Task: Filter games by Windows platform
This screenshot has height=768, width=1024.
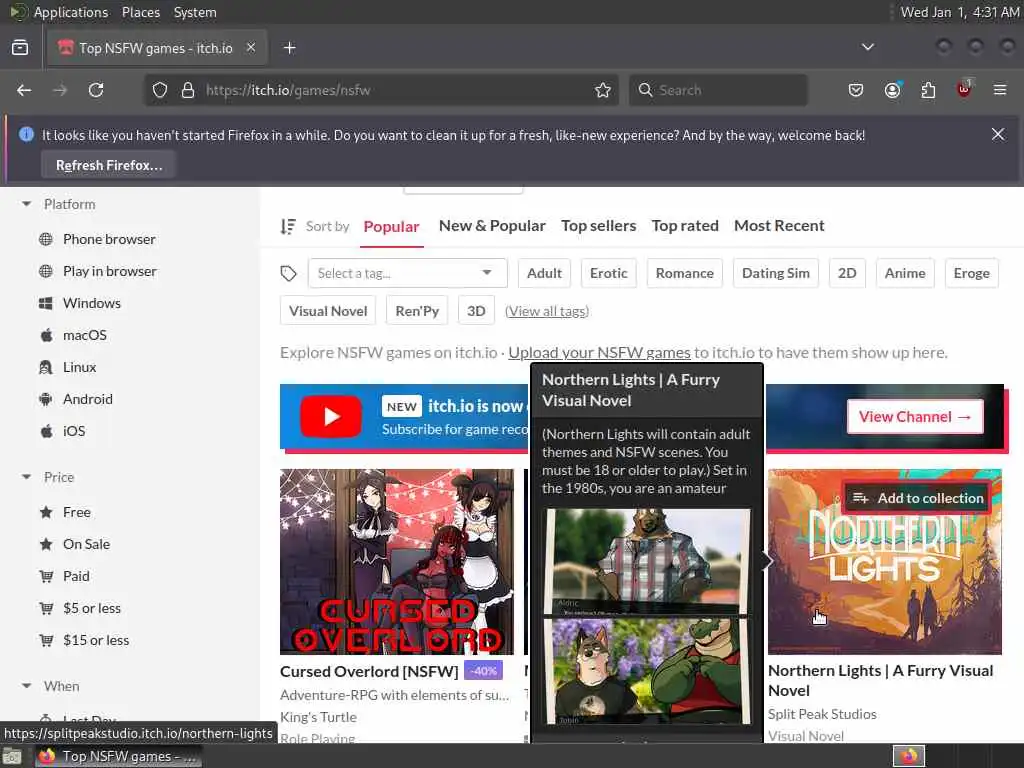Action: click(91, 303)
